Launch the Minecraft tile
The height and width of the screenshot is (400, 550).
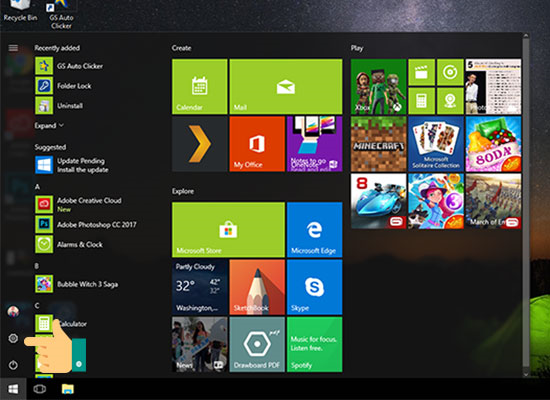pos(378,144)
